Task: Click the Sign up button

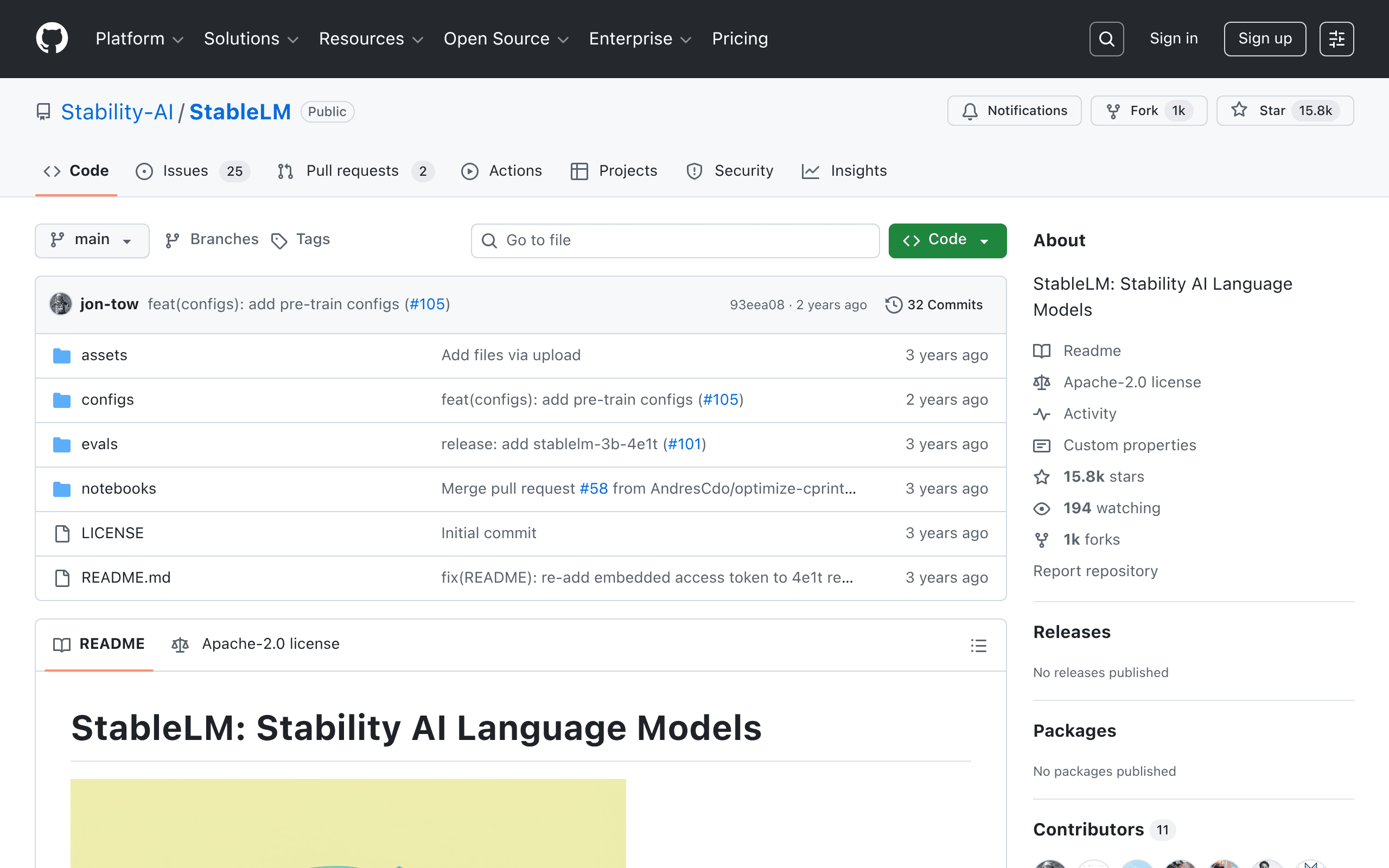Action: (x=1264, y=39)
